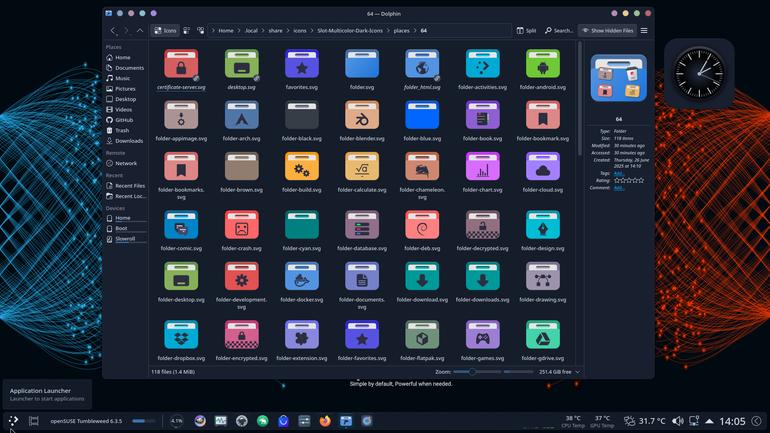This screenshot has height=433, width=770.
Task: Select folder-games.svg file icon
Action: tap(482, 335)
